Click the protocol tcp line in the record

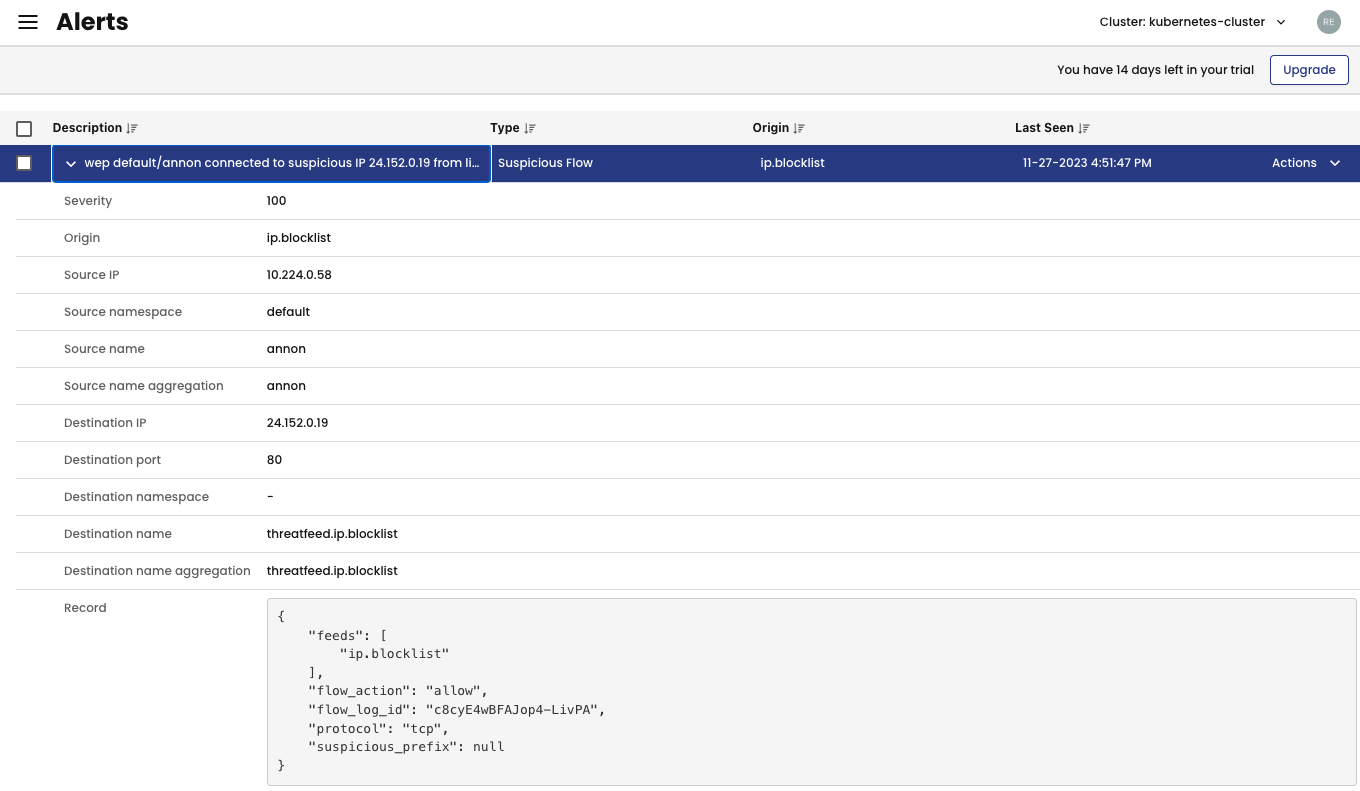[379, 729]
